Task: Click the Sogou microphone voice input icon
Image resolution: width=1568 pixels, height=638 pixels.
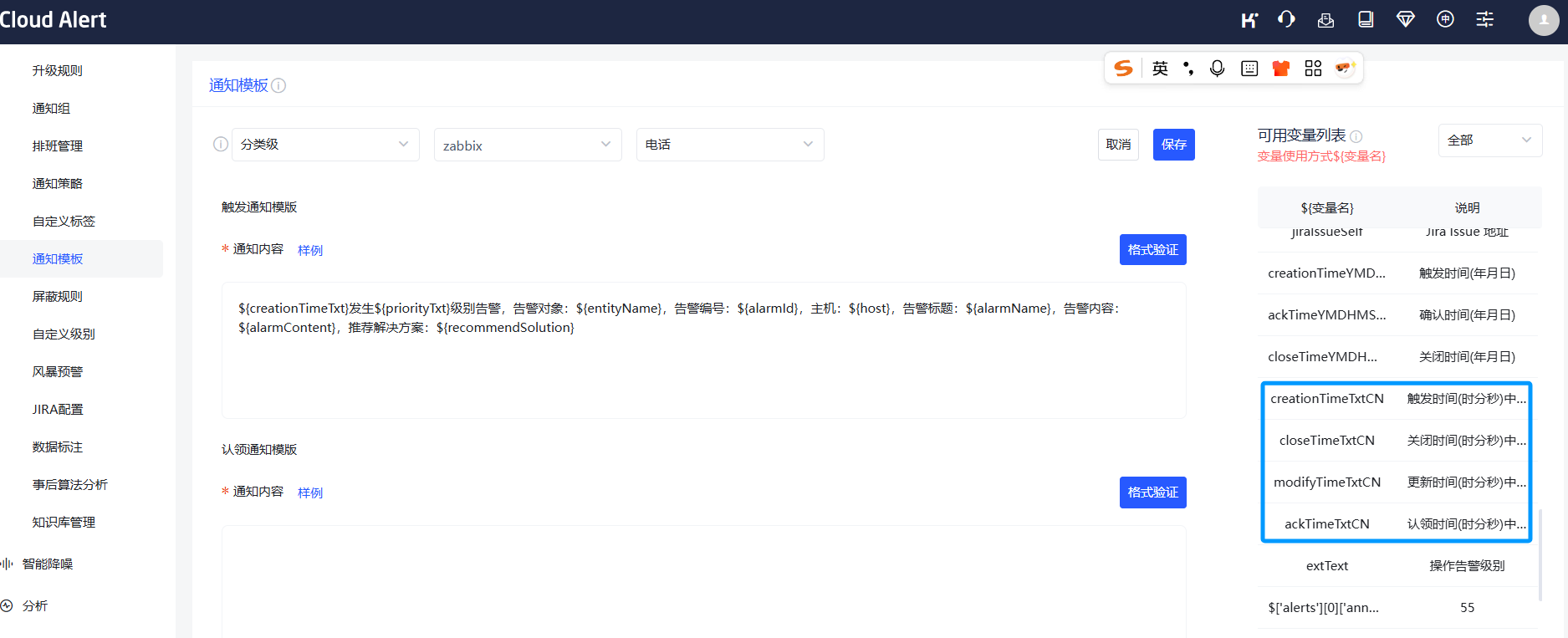Action: click(1218, 69)
